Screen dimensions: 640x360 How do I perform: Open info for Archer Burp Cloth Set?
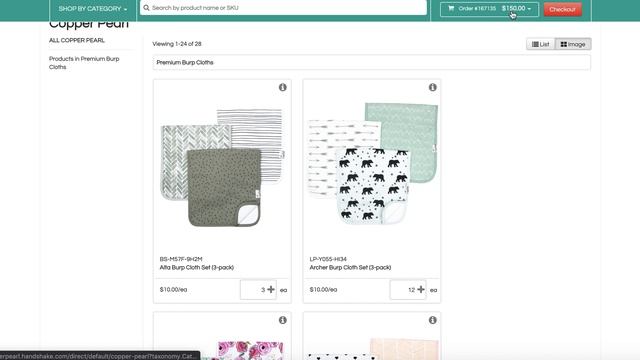(433, 87)
